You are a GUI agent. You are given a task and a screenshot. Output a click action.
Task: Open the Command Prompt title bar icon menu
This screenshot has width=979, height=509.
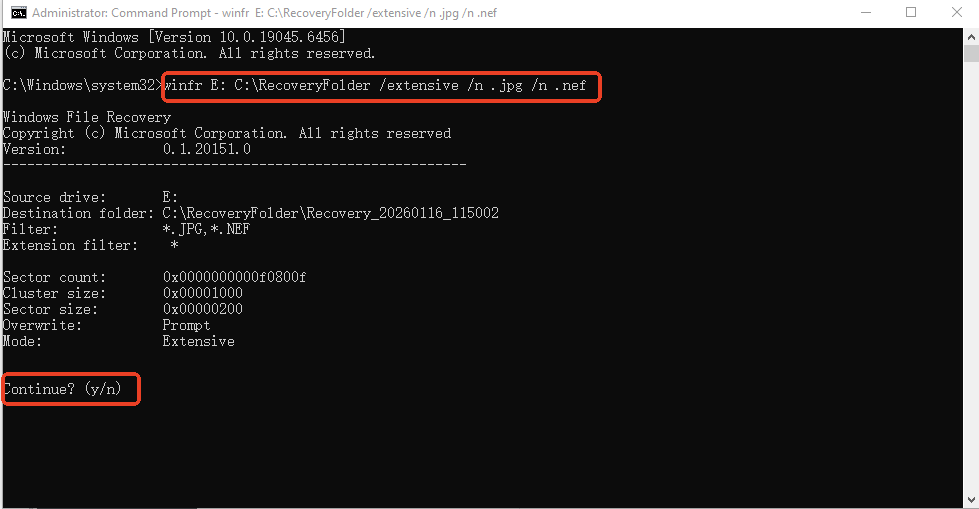click(x=18, y=14)
